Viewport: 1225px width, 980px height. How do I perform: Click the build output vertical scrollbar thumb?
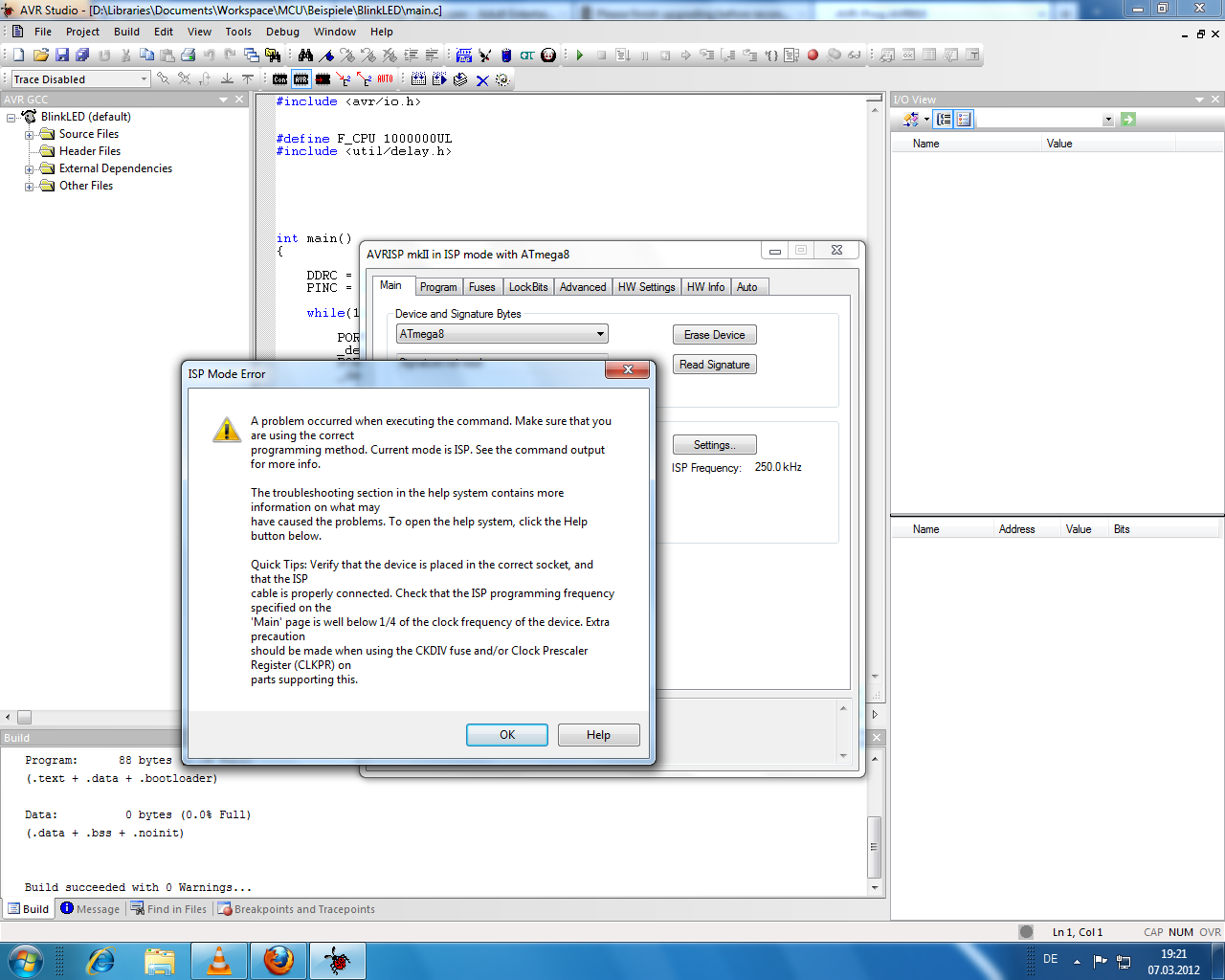coord(874,847)
